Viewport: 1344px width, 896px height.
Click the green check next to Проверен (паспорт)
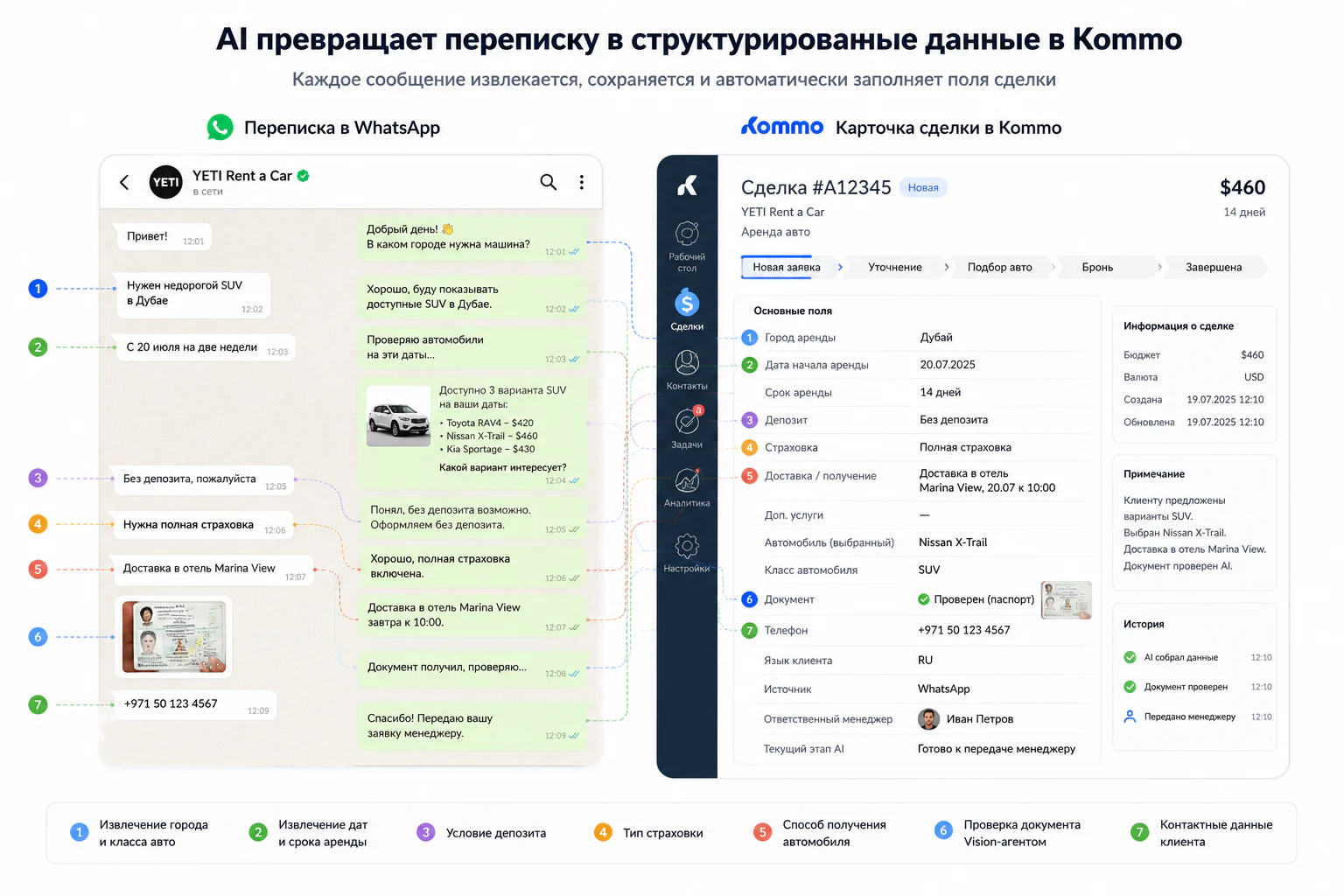[x=923, y=599]
